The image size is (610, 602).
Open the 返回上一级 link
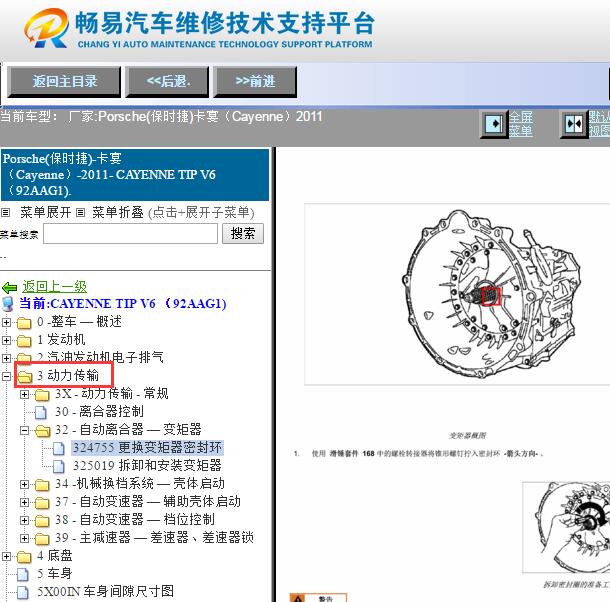54,287
